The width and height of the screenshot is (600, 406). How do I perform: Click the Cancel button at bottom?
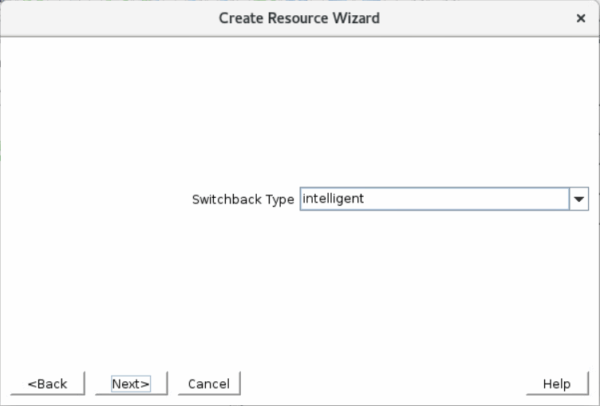pyautogui.click(x=209, y=383)
